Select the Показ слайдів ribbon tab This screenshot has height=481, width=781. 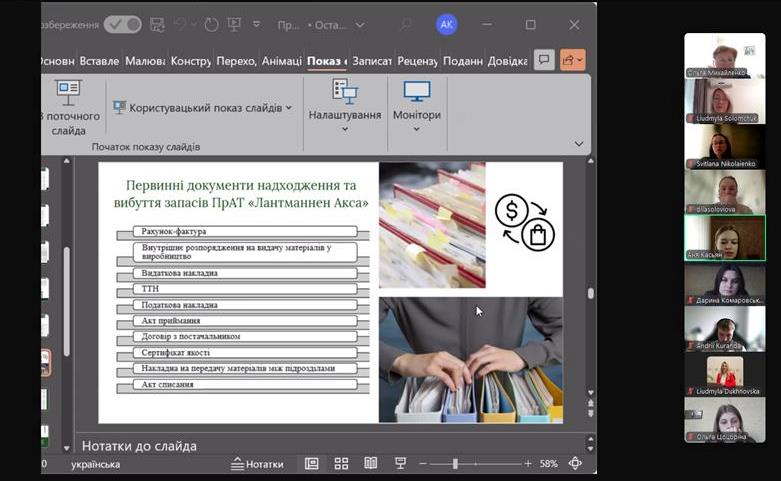coord(327,61)
